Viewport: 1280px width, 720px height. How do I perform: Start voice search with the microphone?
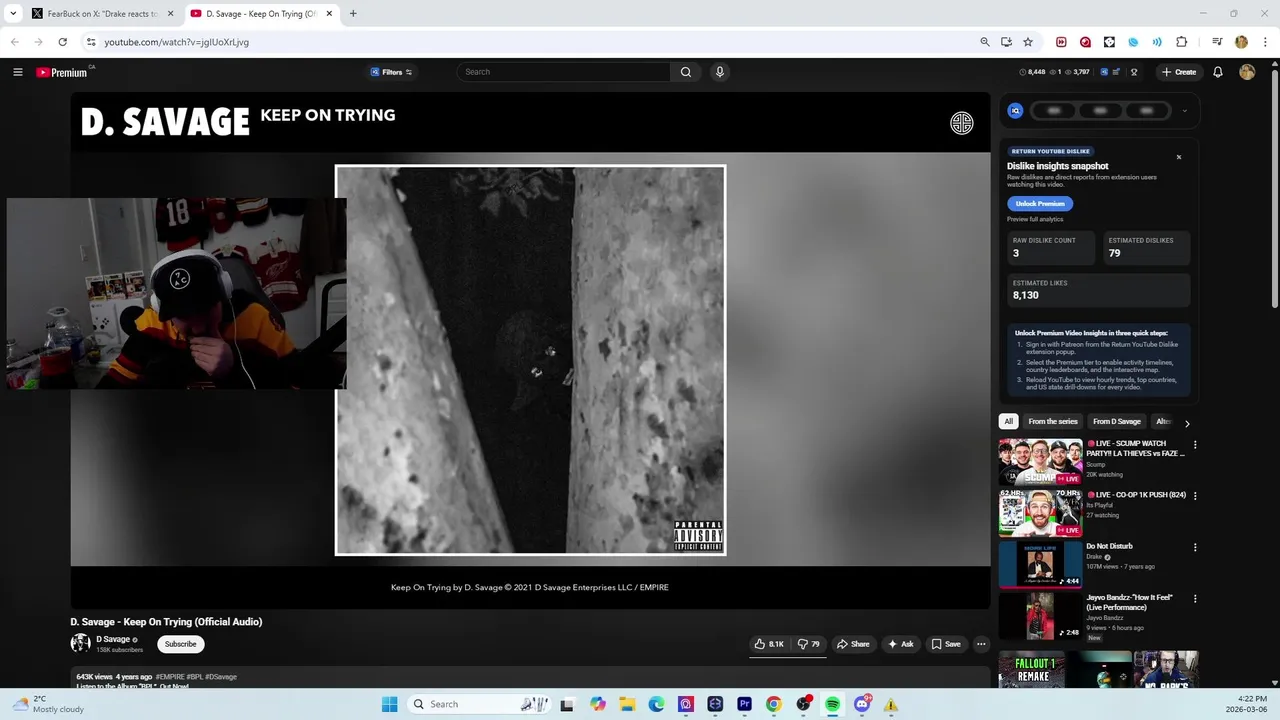click(x=719, y=72)
